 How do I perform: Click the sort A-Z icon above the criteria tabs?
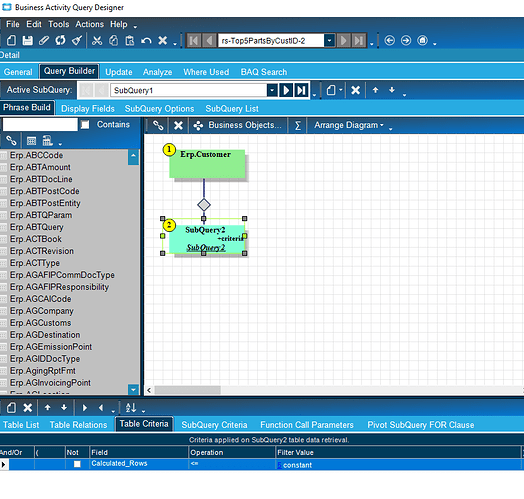[131, 407]
